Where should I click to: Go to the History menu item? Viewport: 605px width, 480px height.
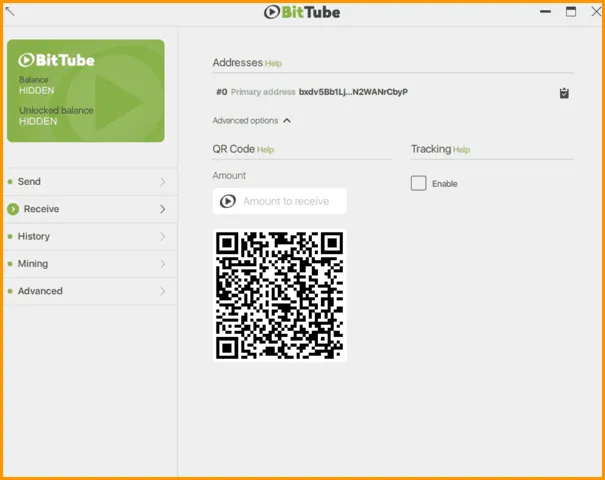tap(90, 237)
